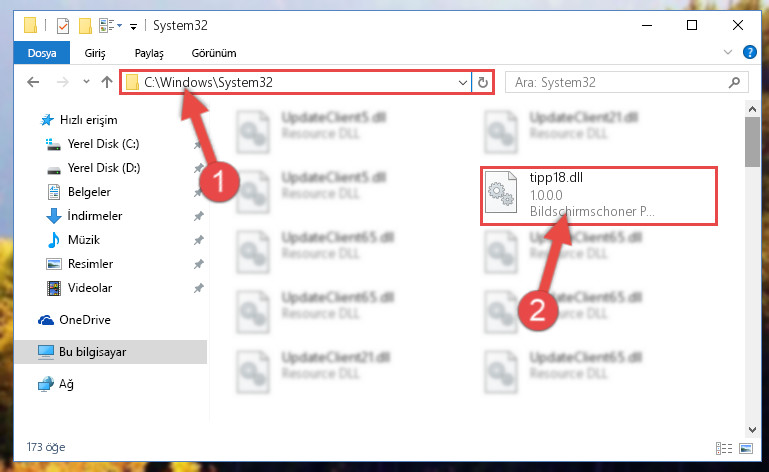Switch to the Görünüm tab

coord(214,53)
